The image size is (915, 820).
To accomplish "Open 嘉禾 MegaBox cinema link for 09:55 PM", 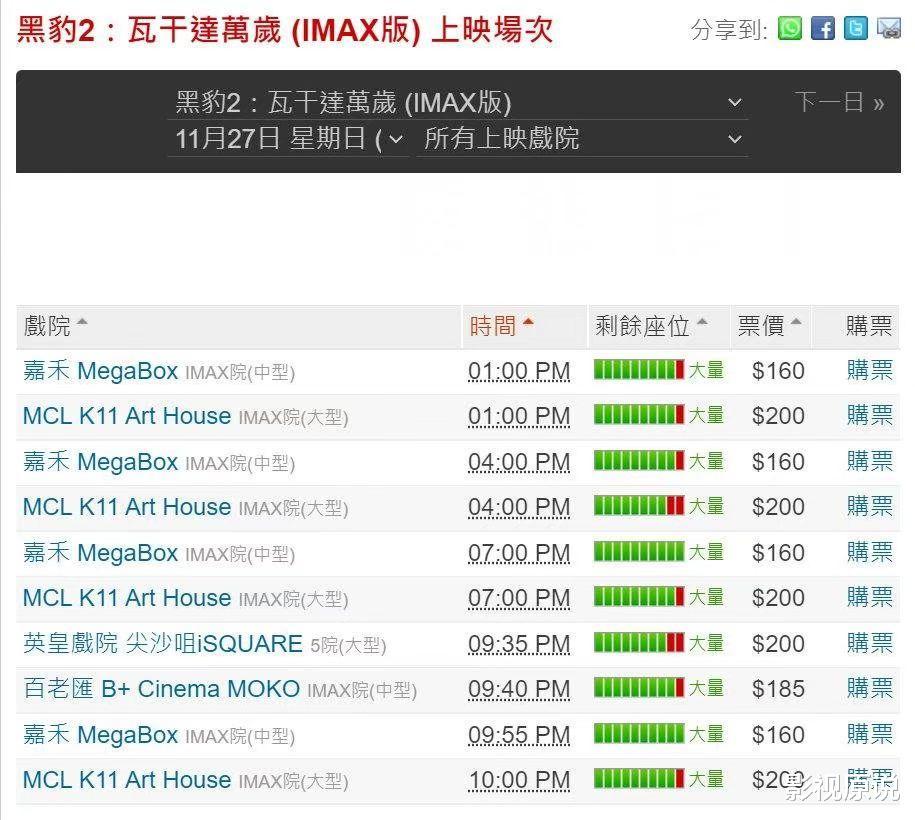I will click(x=100, y=735).
